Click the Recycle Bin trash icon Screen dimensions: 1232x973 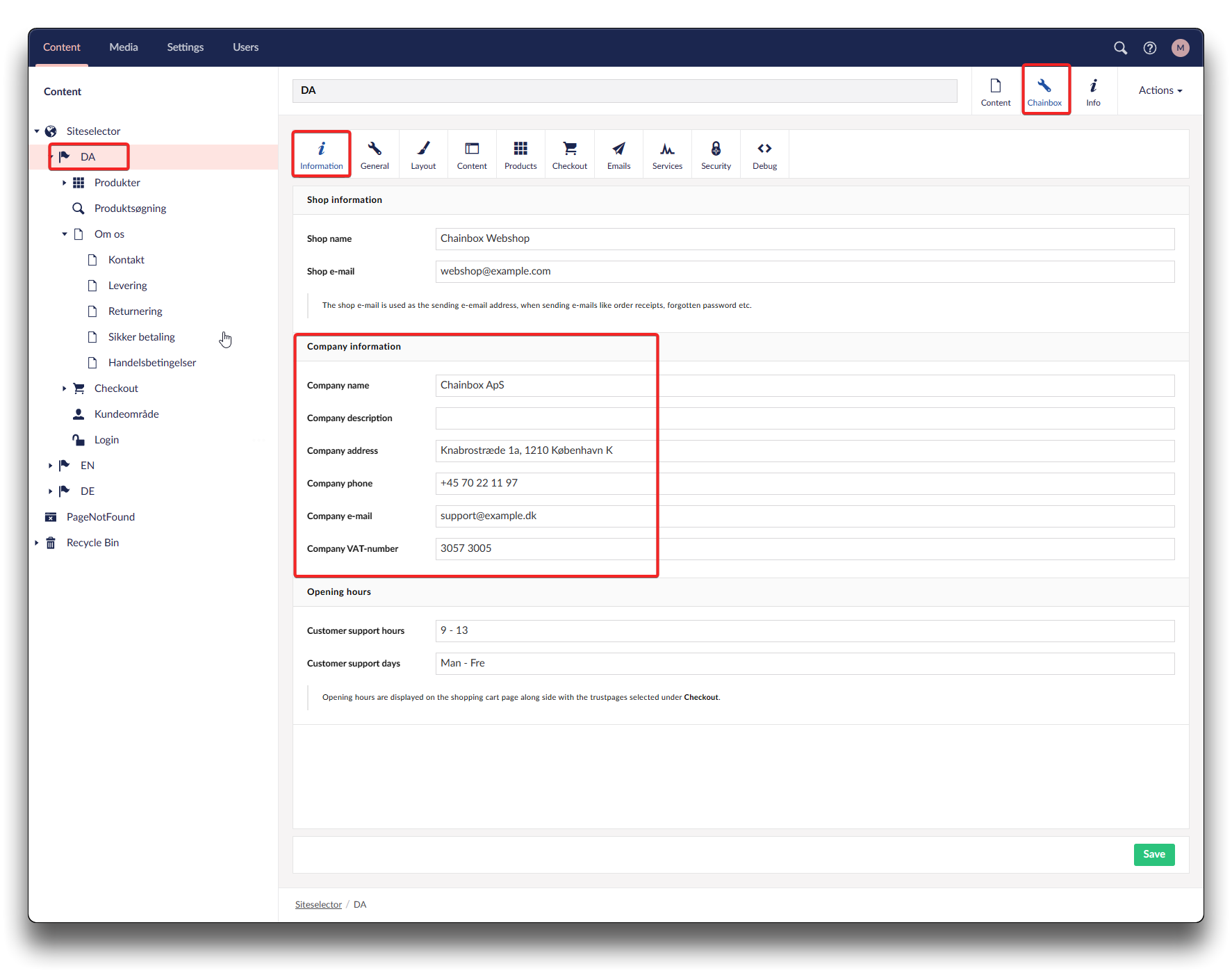coord(51,543)
